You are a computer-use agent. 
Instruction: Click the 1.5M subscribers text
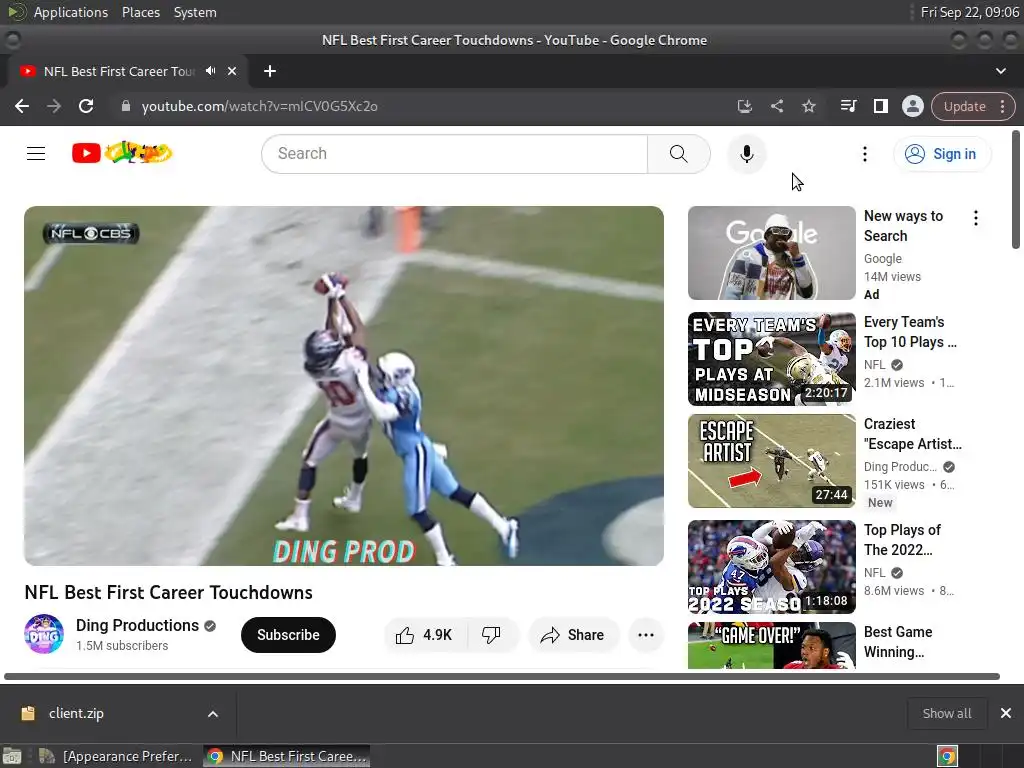122,646
